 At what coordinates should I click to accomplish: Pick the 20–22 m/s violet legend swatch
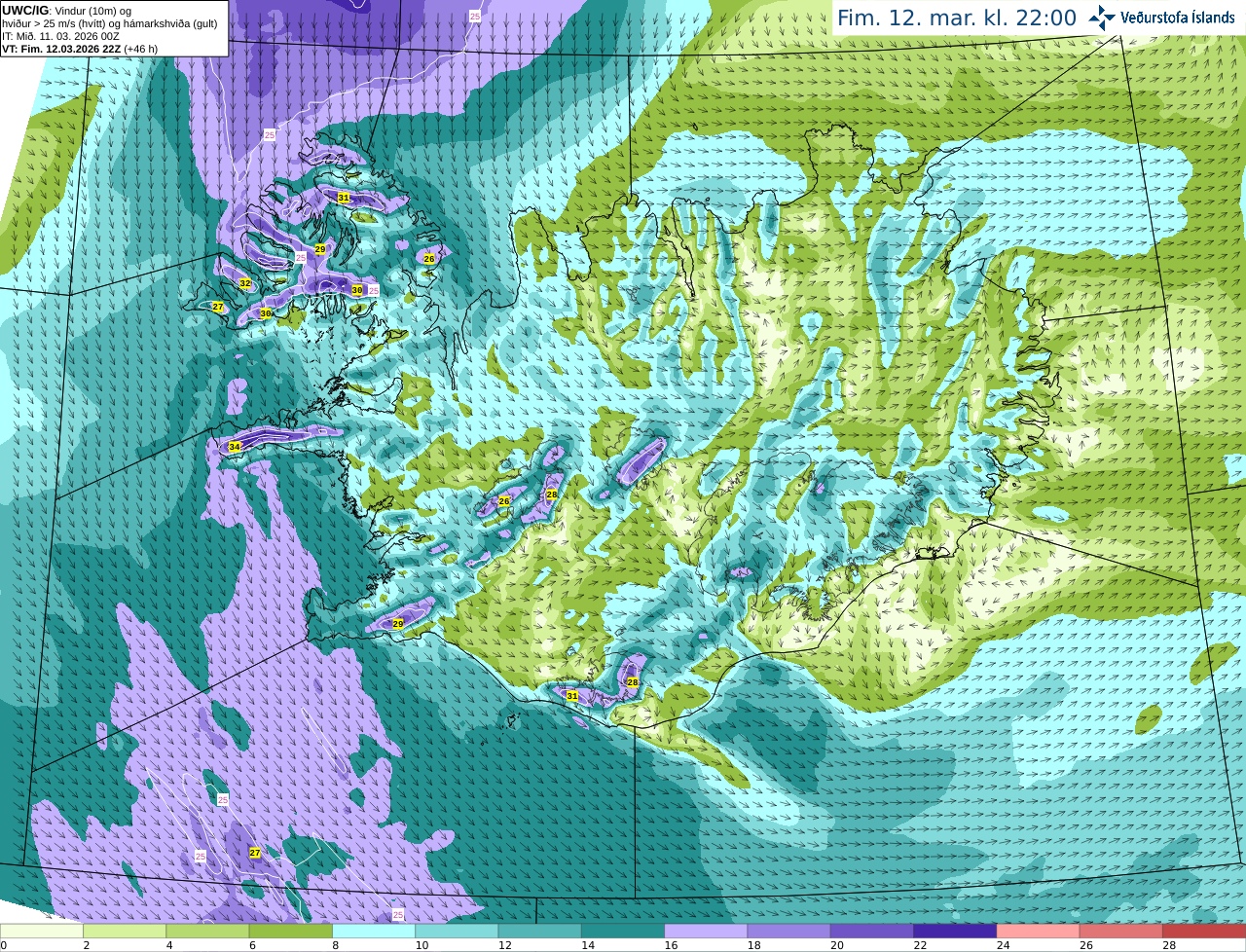872,932
